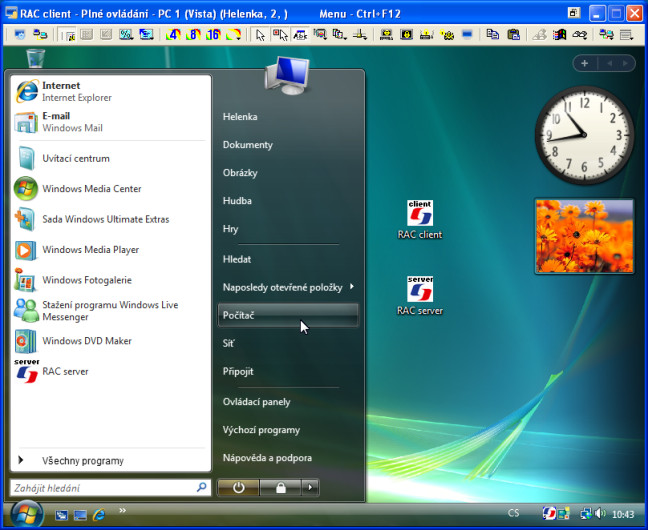Launch RAC server from Start menu list
The image size is (648, 530).
[x=110, y=371]
